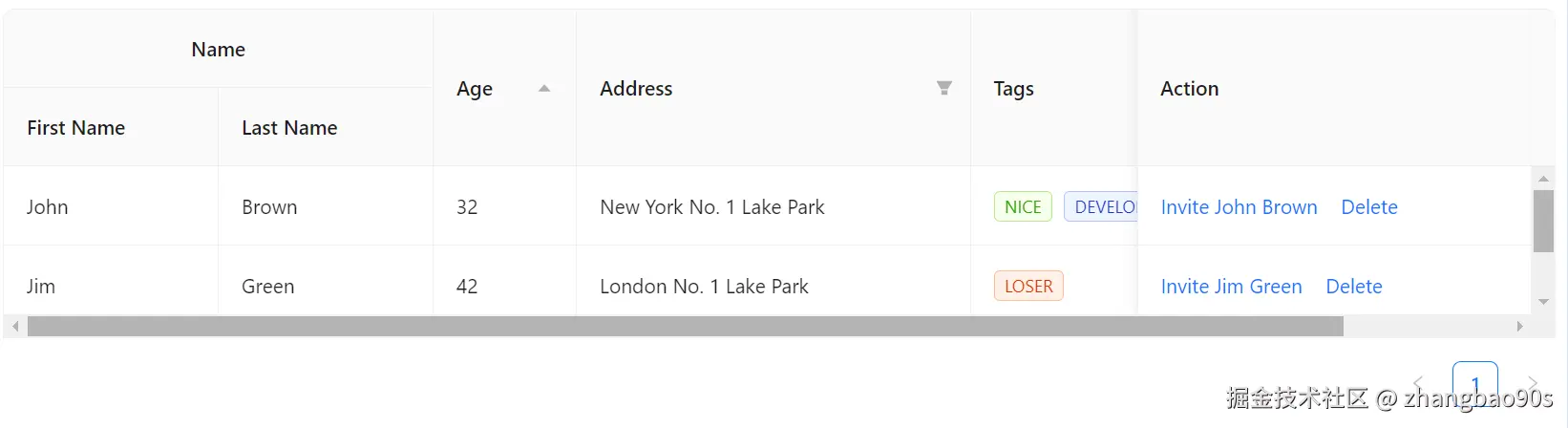Click the horizontal scrollbar left arrow
Image resolution: width=1568 pixels, height=428 pixels.
coord(15,327)
